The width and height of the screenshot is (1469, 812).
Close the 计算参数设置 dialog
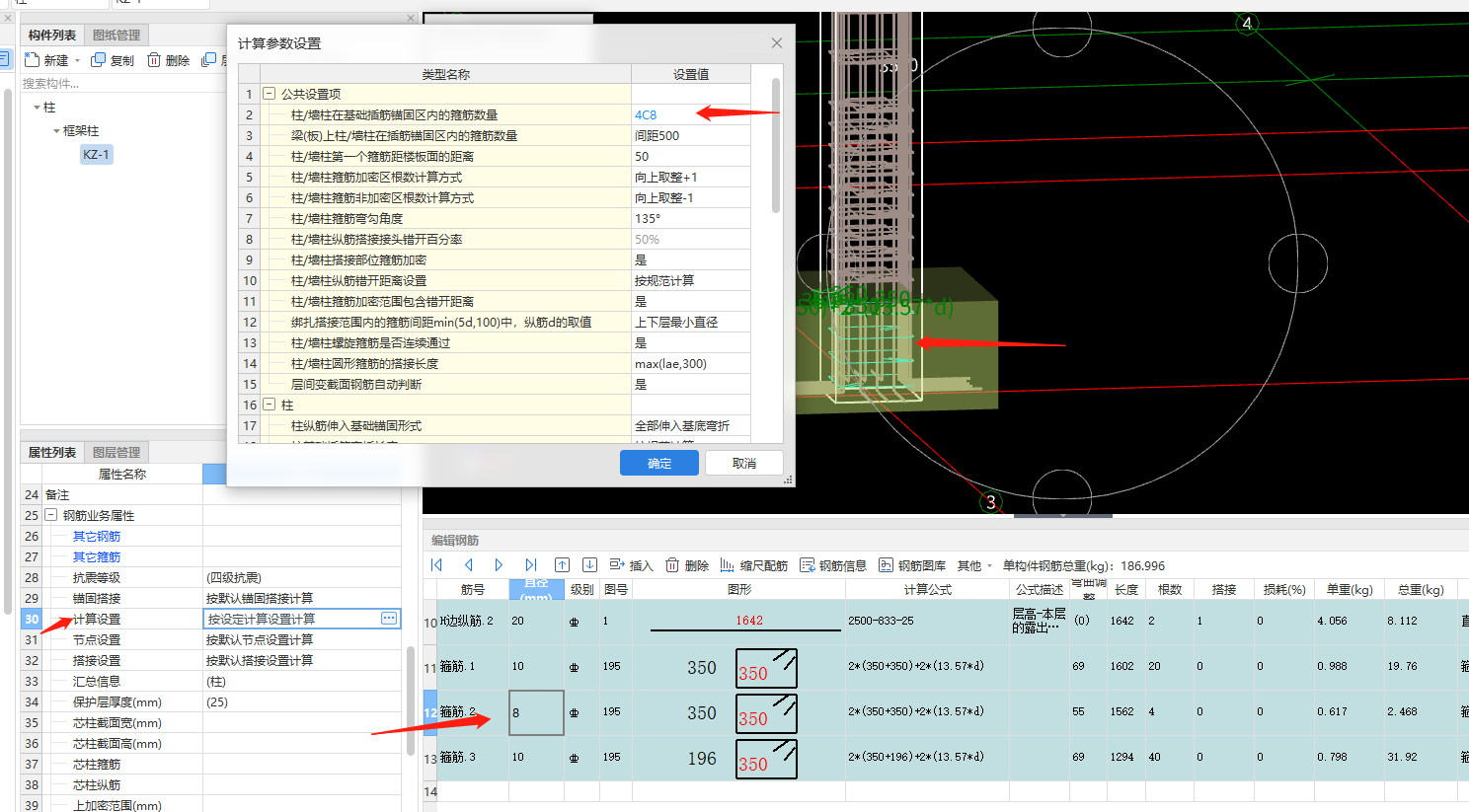pyautogui.click(x=777, y=42)
